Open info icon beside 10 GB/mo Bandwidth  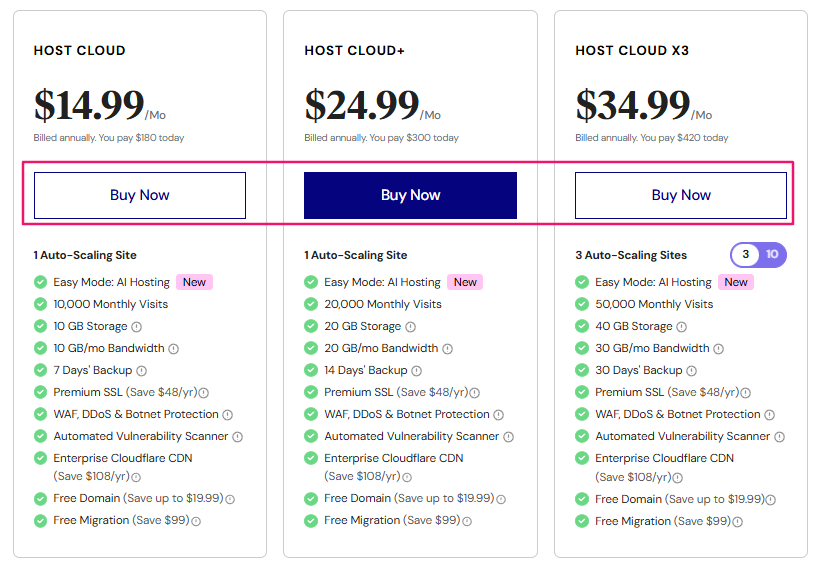click(x=174, y=349)
